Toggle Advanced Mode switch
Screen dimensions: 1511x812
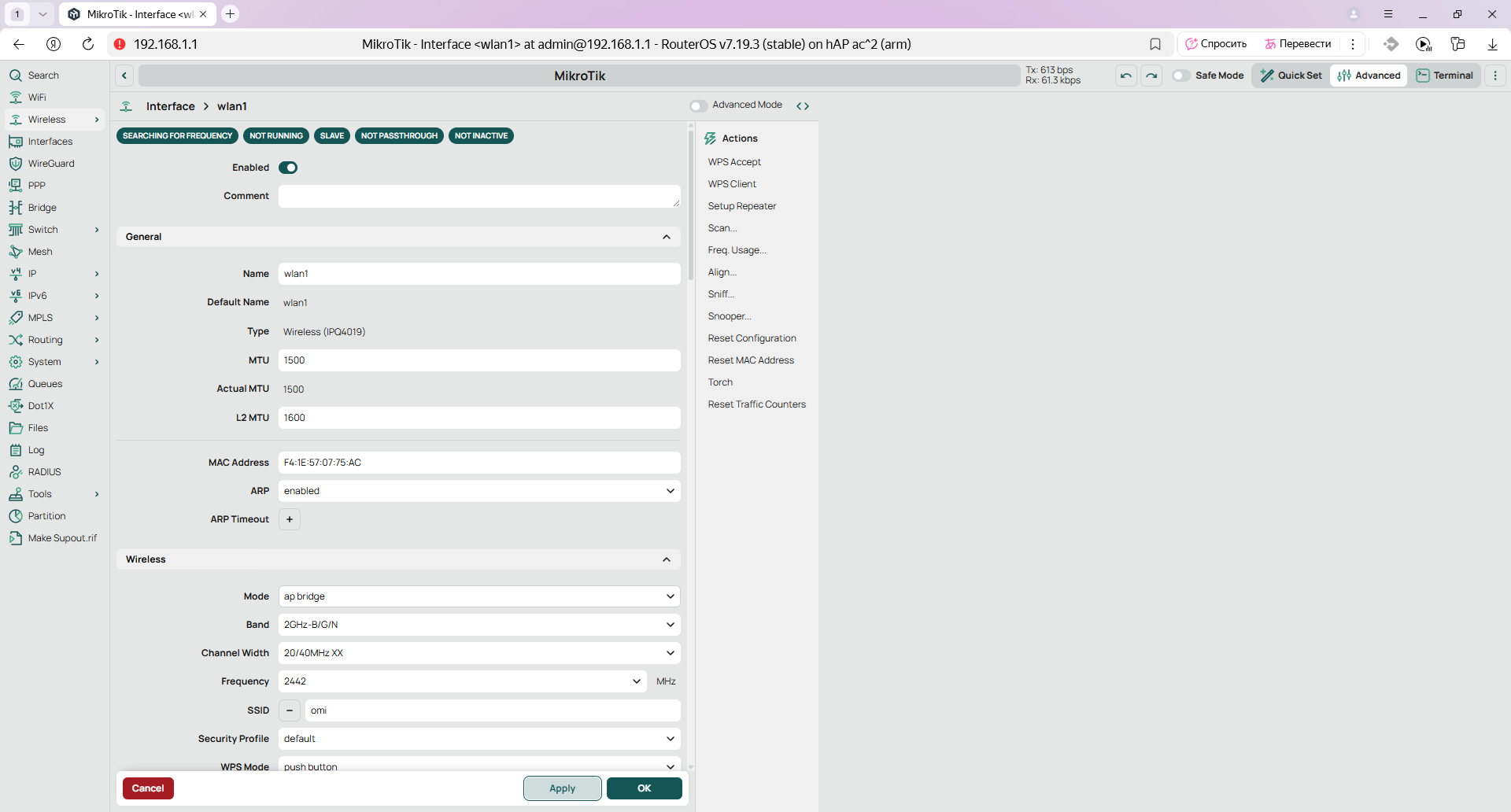[698, 105]
